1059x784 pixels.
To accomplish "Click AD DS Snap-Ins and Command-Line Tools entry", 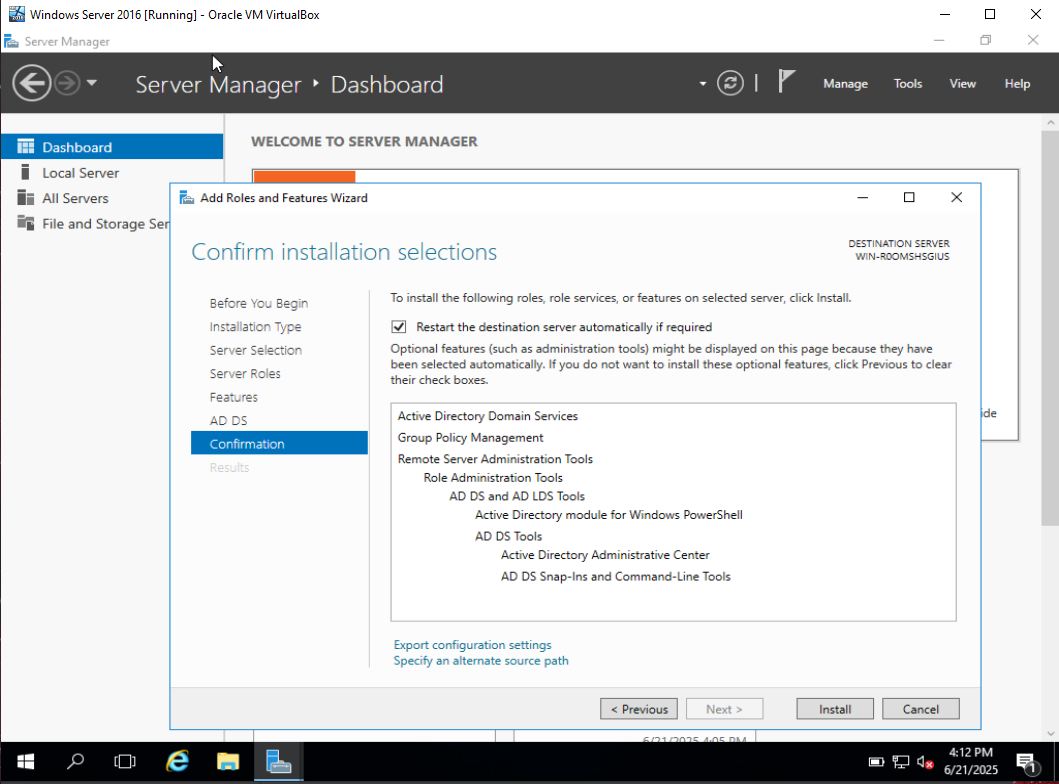I will pyautogui.click(x=615, y=577).
